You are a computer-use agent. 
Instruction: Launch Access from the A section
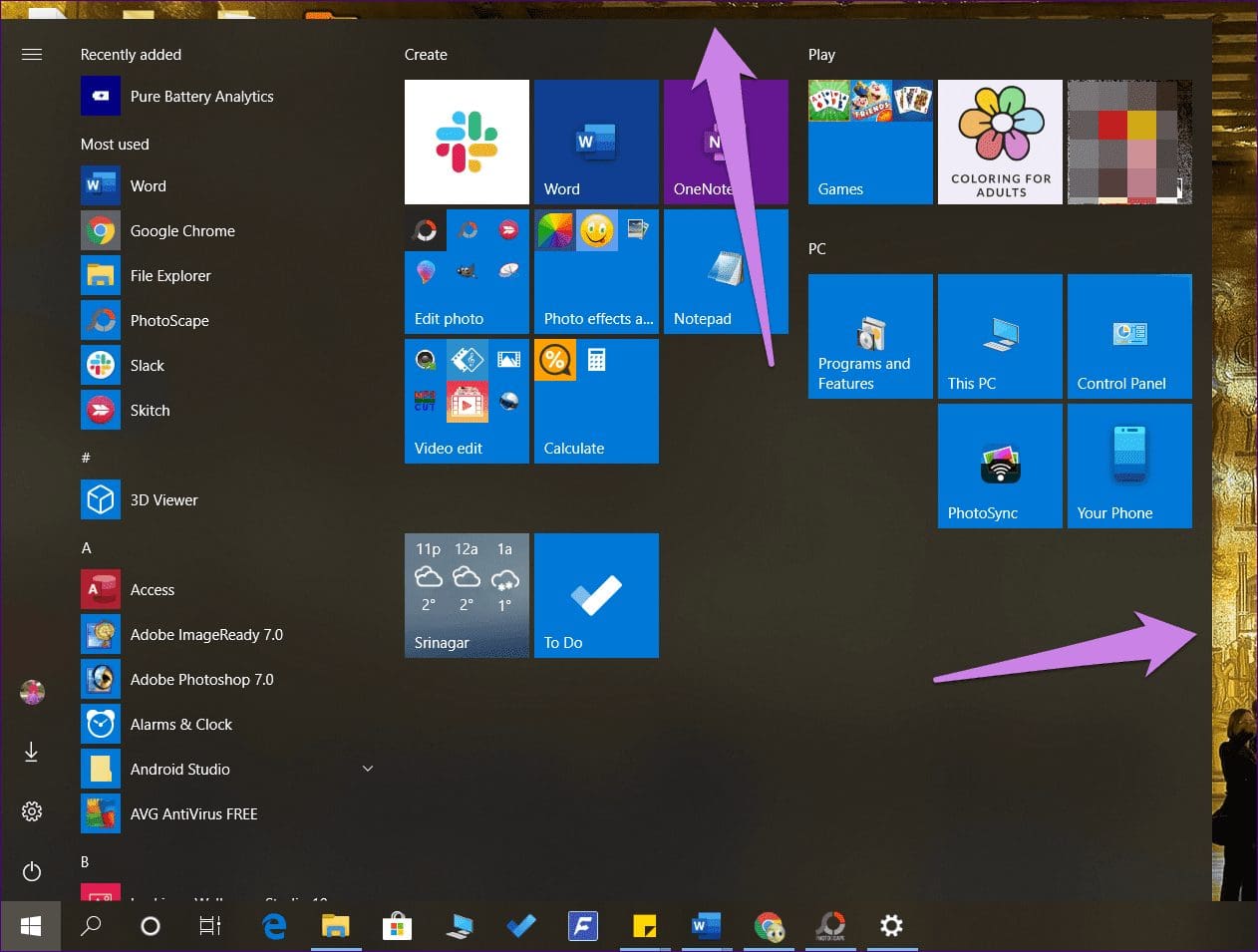(228, 590)
